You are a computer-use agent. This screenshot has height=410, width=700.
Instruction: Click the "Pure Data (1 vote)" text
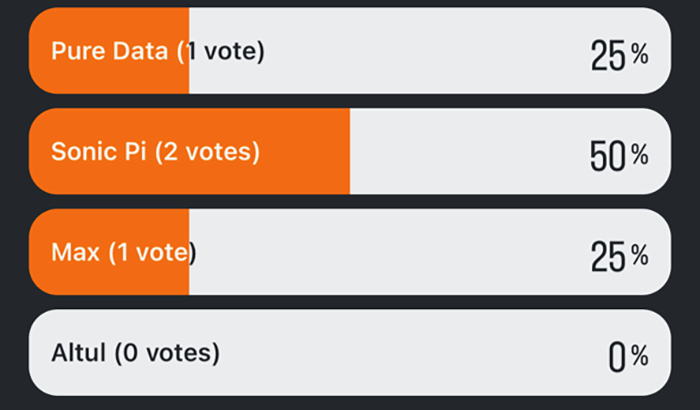tap(158, 52)
